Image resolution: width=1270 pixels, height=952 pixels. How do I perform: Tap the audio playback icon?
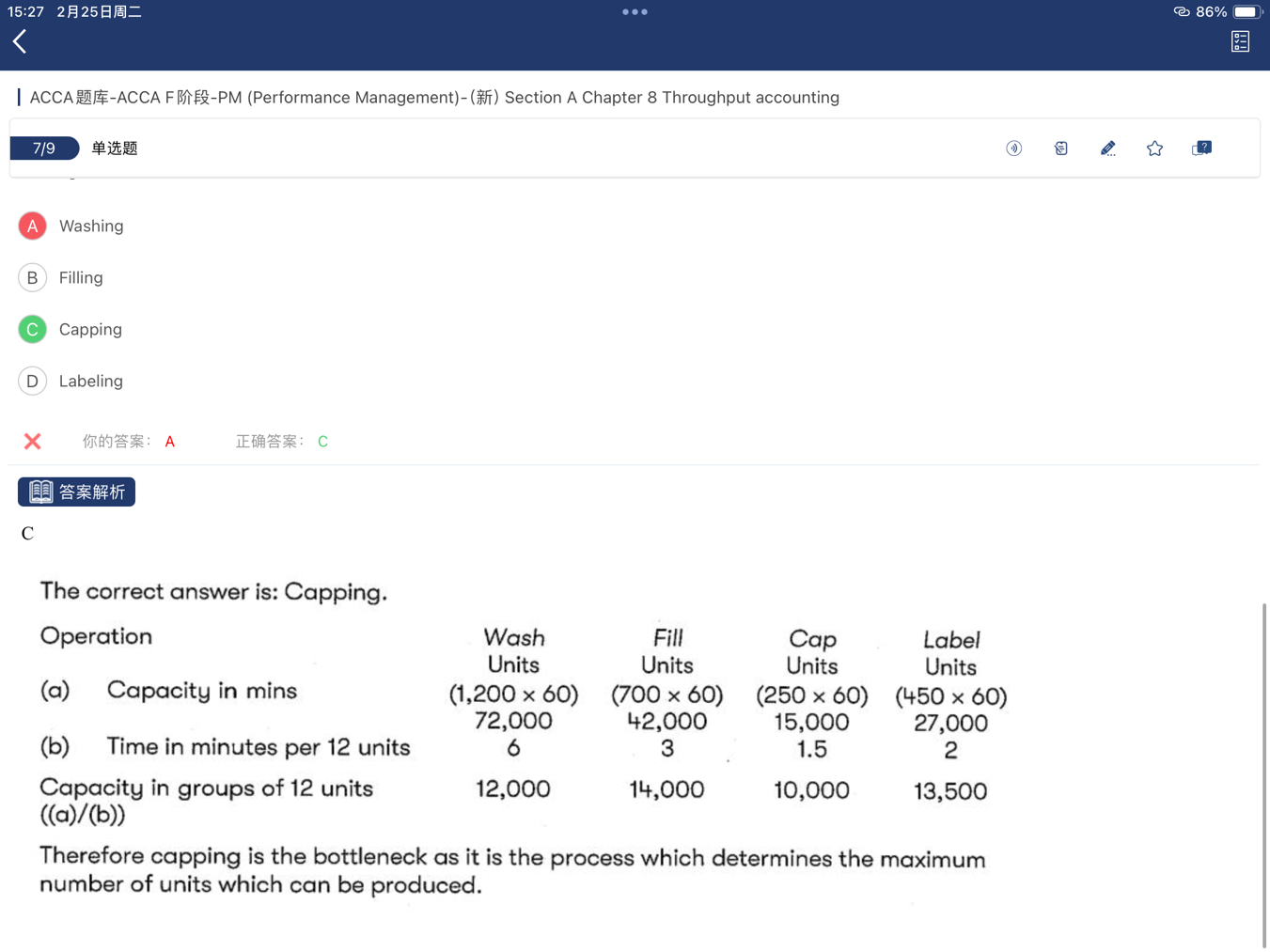click(1013, 148)
